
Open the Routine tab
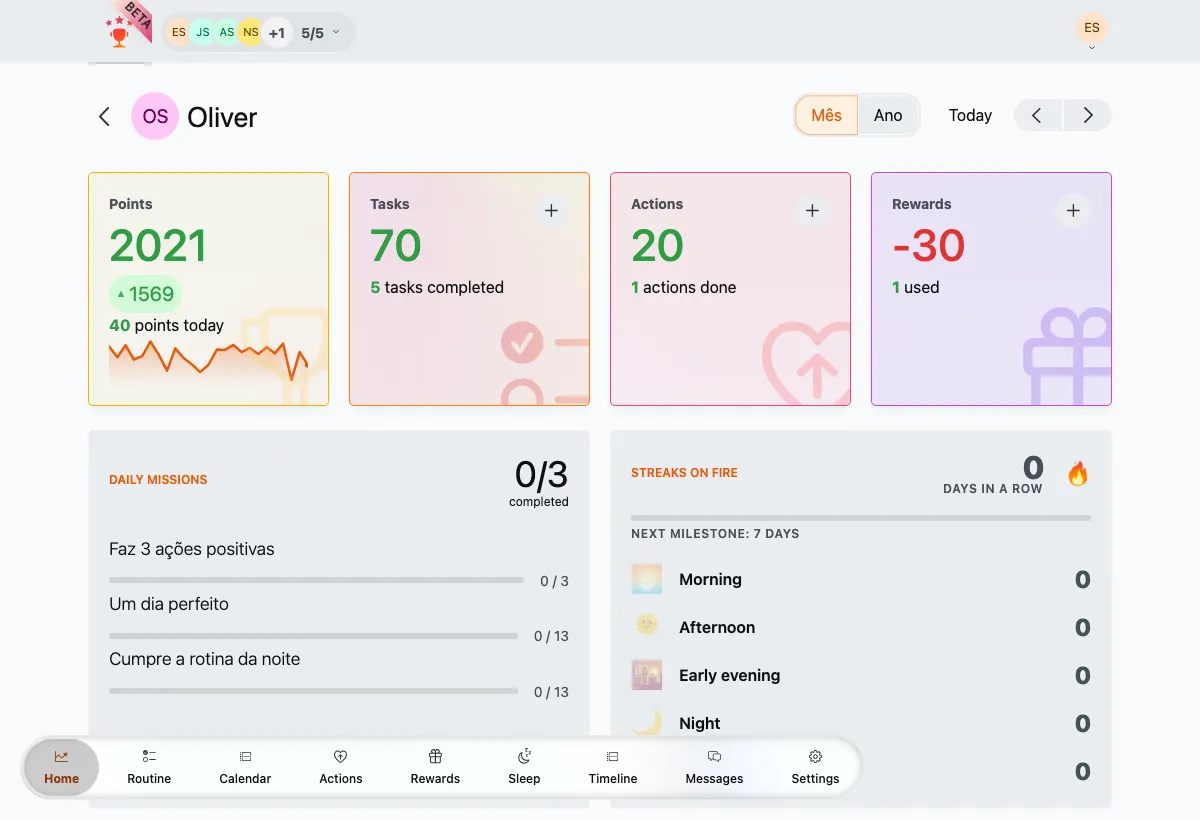point(149,767)
